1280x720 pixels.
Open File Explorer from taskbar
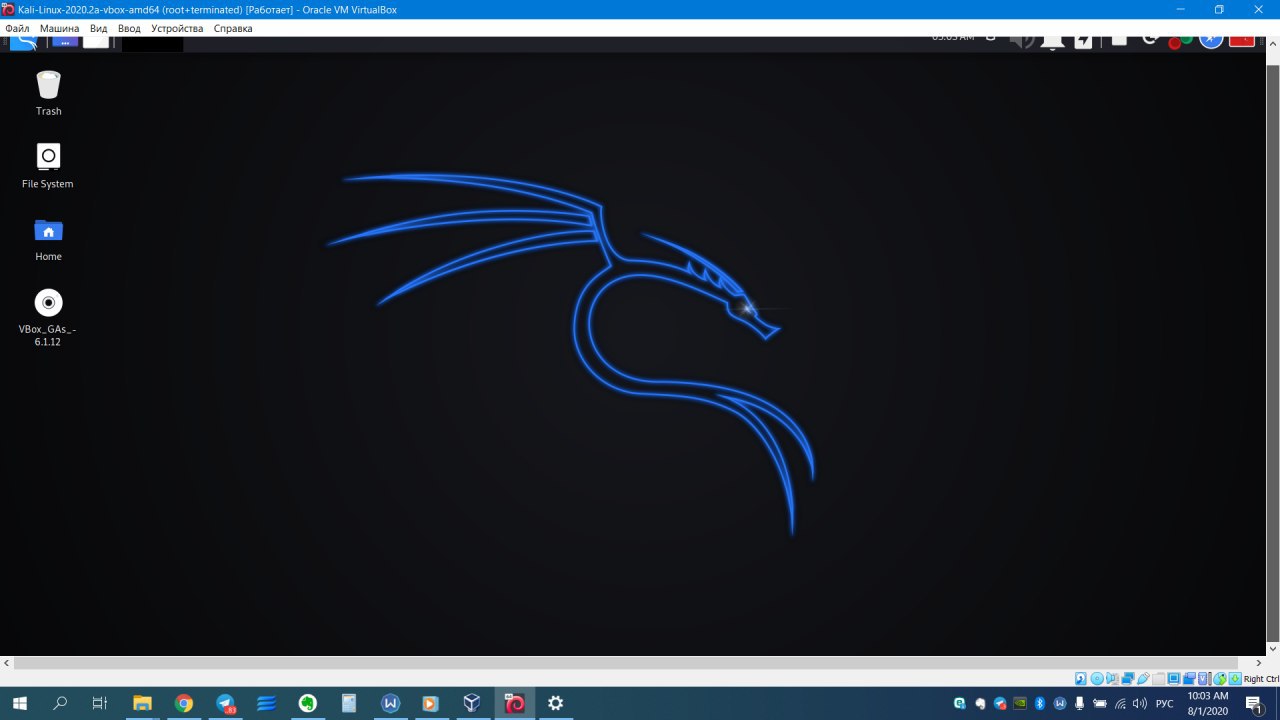click(142, 704)
